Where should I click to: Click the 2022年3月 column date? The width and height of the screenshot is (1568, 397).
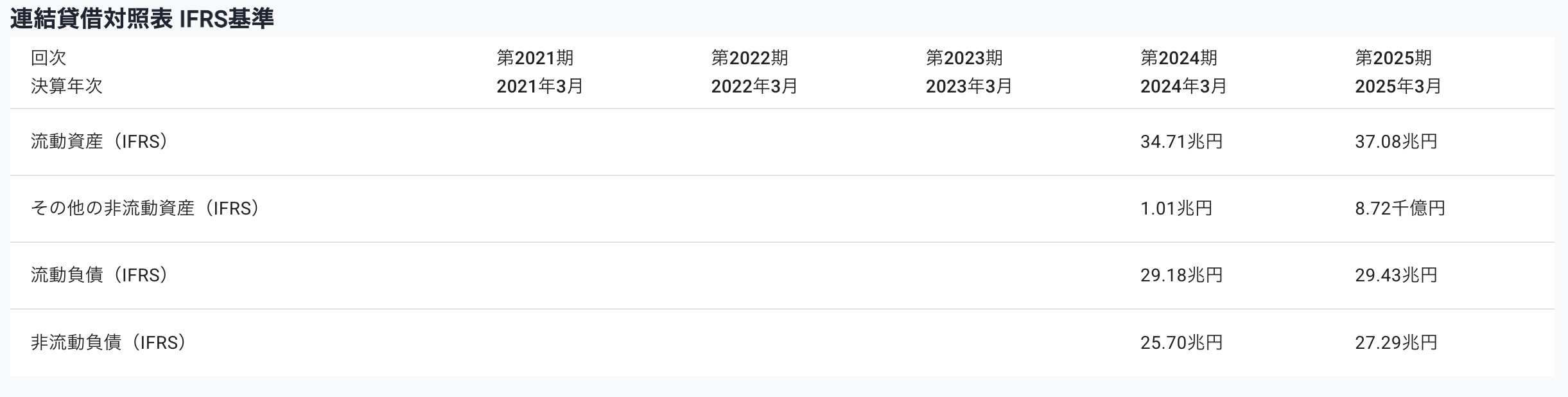pyautogui.click(x=754, y=86)
